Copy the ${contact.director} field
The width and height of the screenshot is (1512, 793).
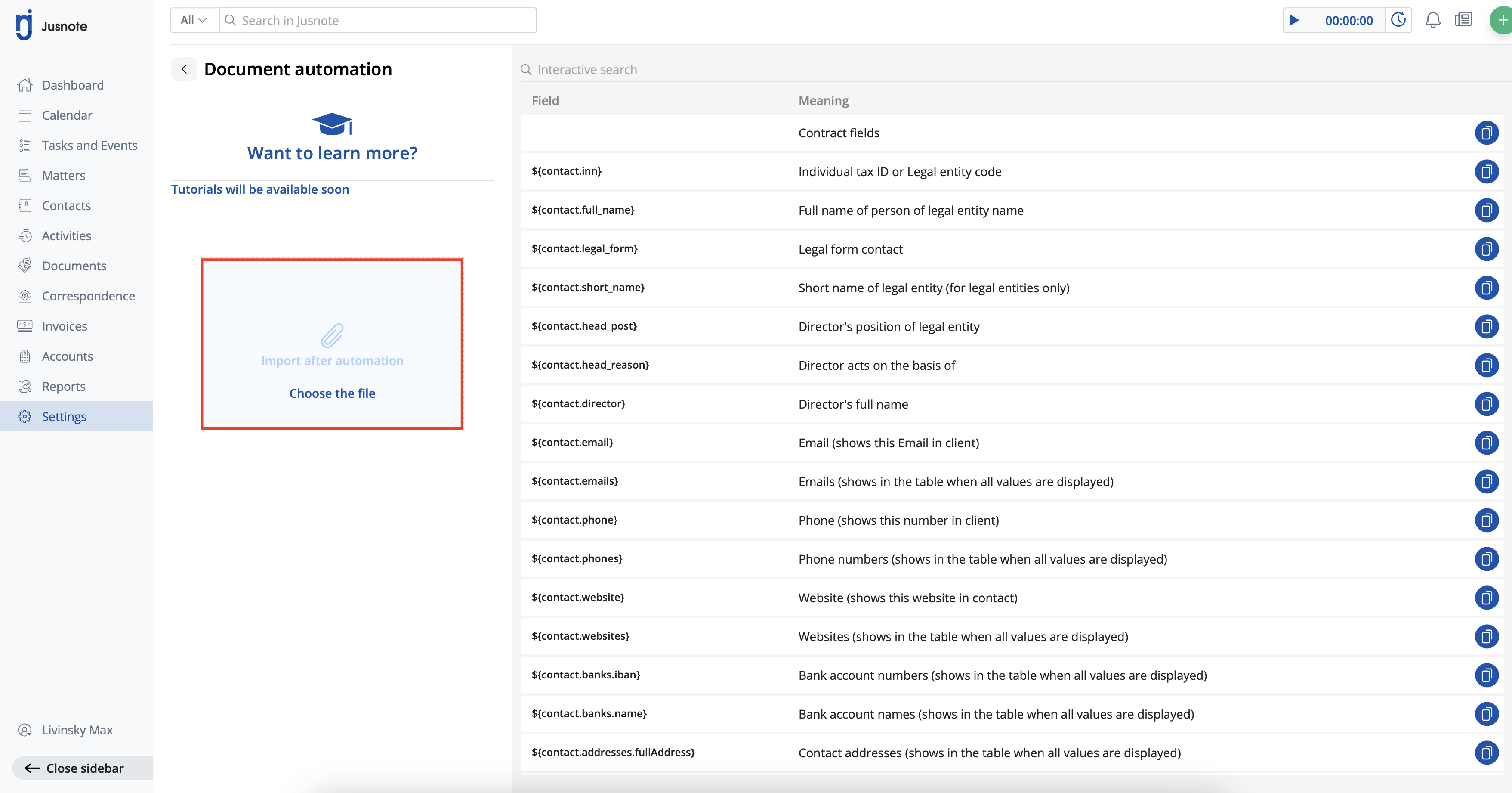click(1487, 404)
